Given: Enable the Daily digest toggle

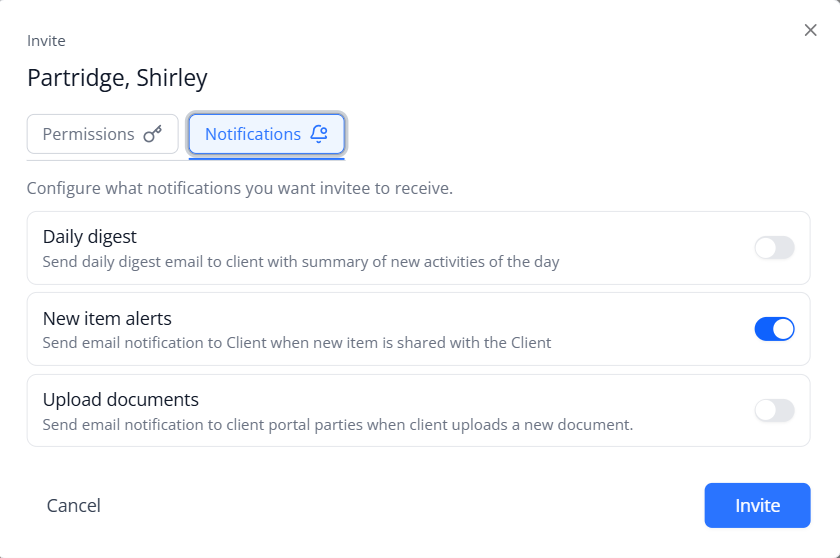Looking at the screenshot, I should point(774,248).
